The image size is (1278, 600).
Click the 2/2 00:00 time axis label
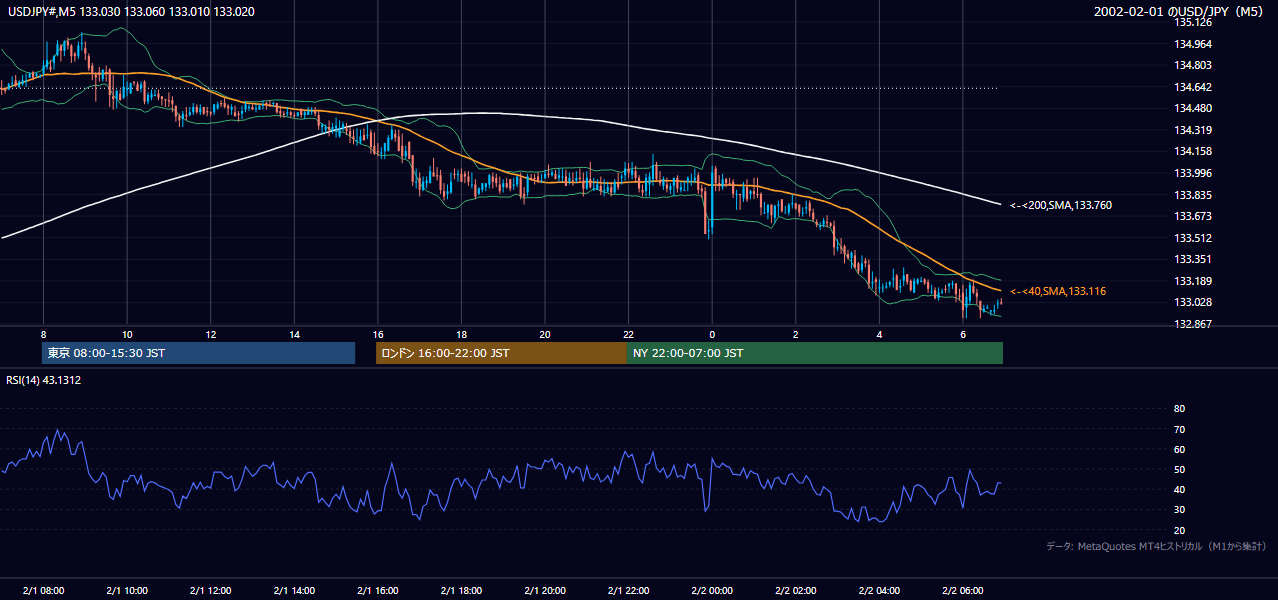coord(712,591)
